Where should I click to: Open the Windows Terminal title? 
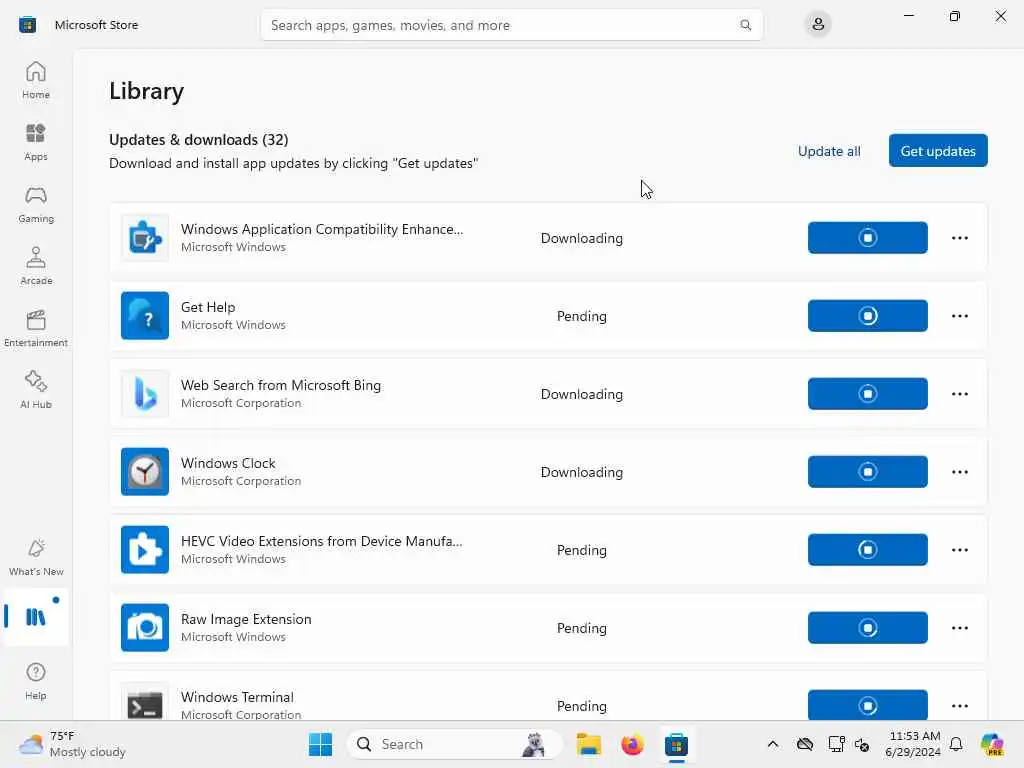pyautogui.click(x=237, y=697)
